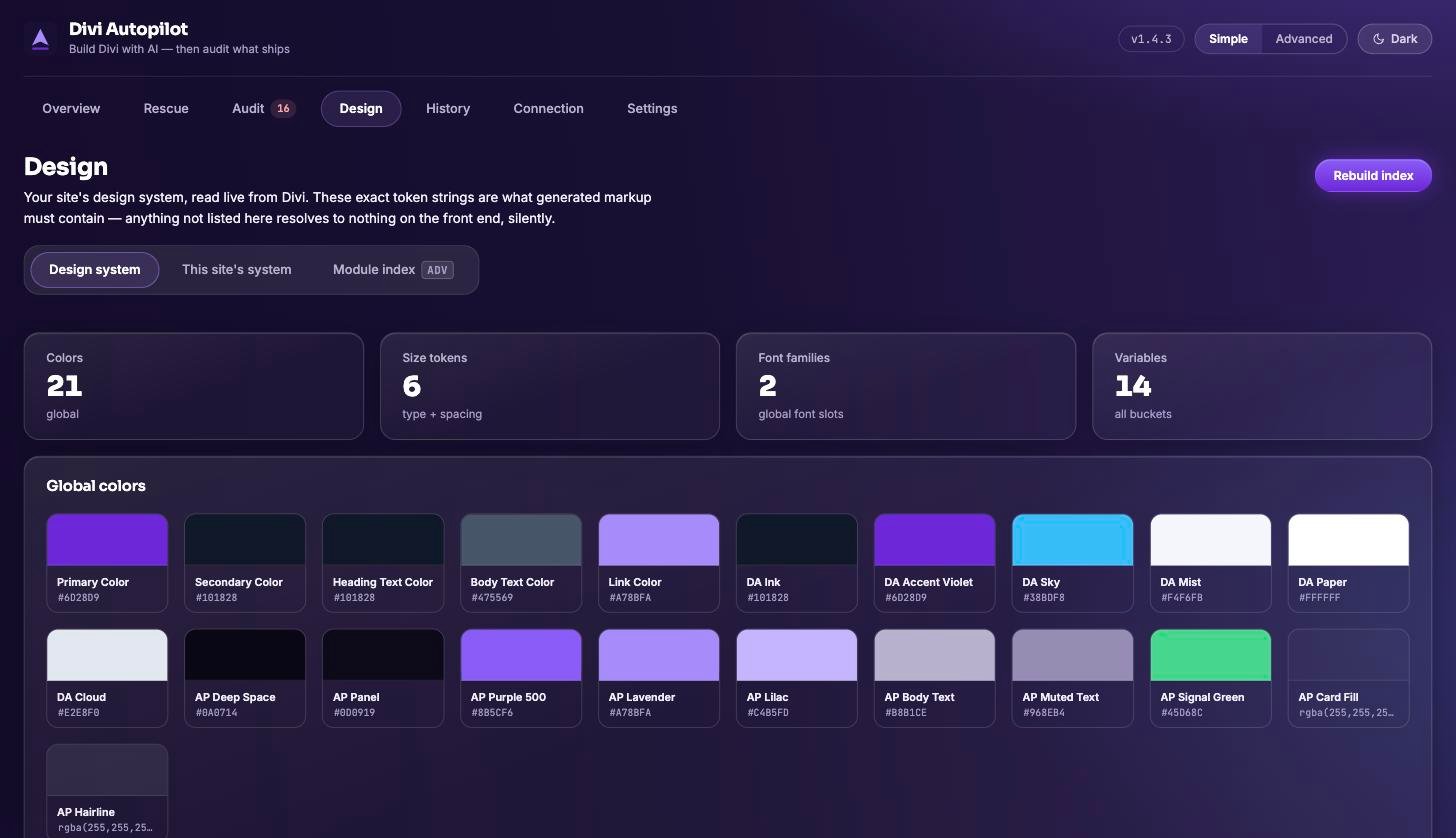
Task: Click the Size tokens stat card
Action: pos(550,386)
